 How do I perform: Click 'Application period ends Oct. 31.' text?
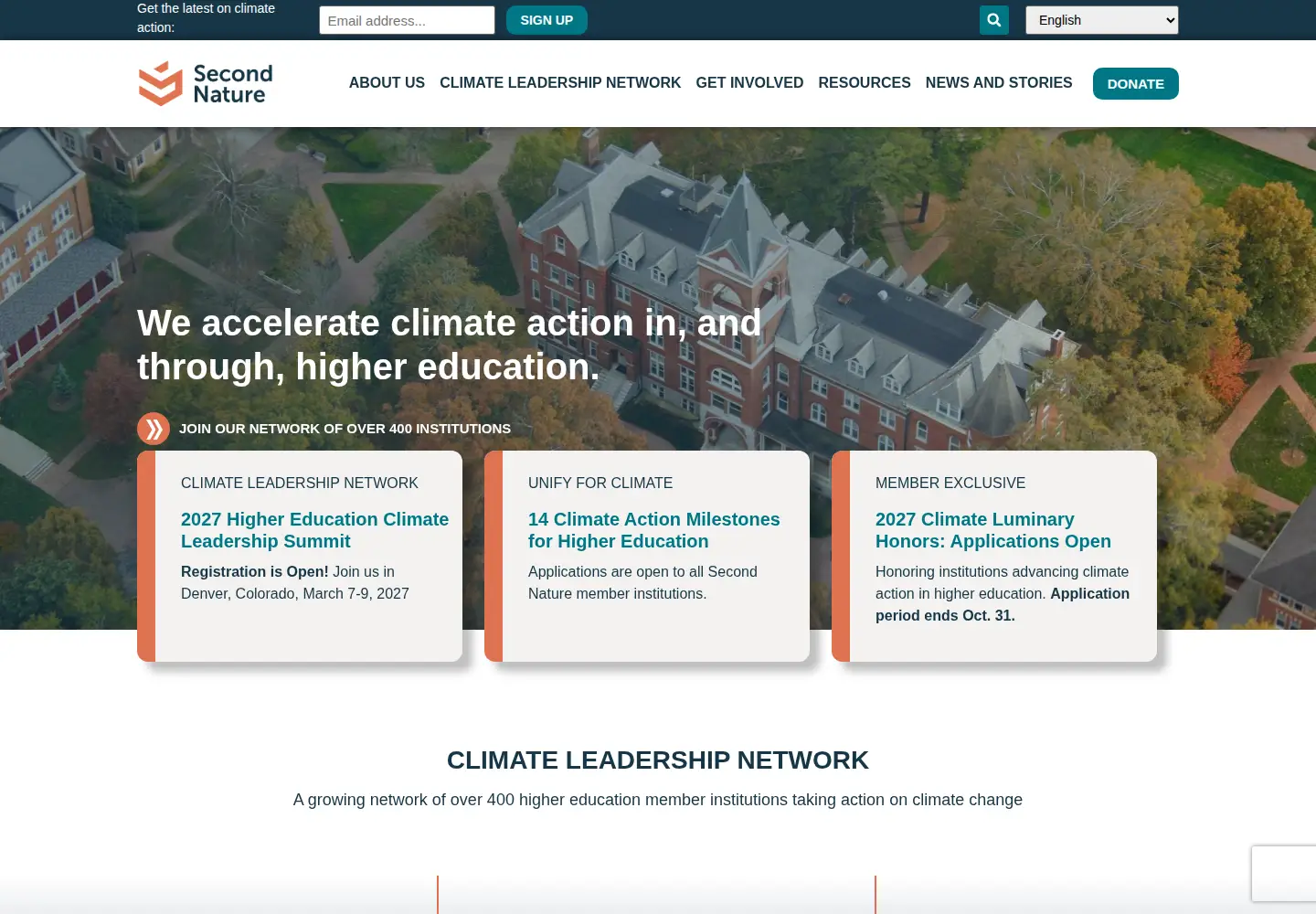[x=1003, y=604]
